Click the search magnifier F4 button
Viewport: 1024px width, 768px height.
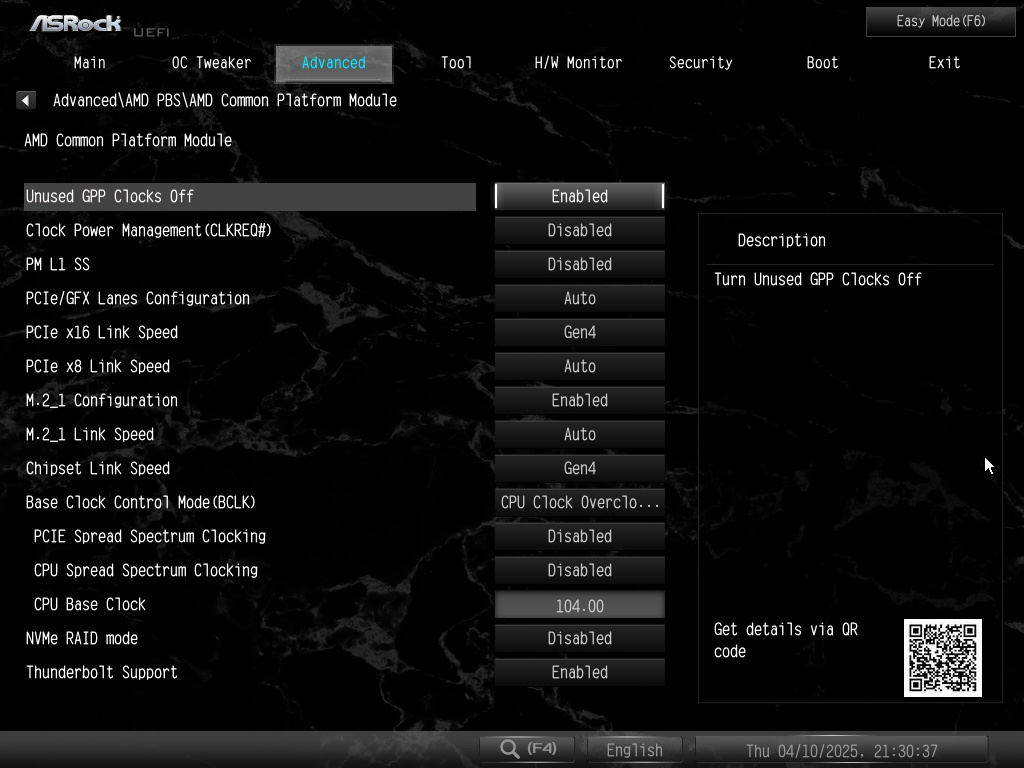(x=528, y=749)
